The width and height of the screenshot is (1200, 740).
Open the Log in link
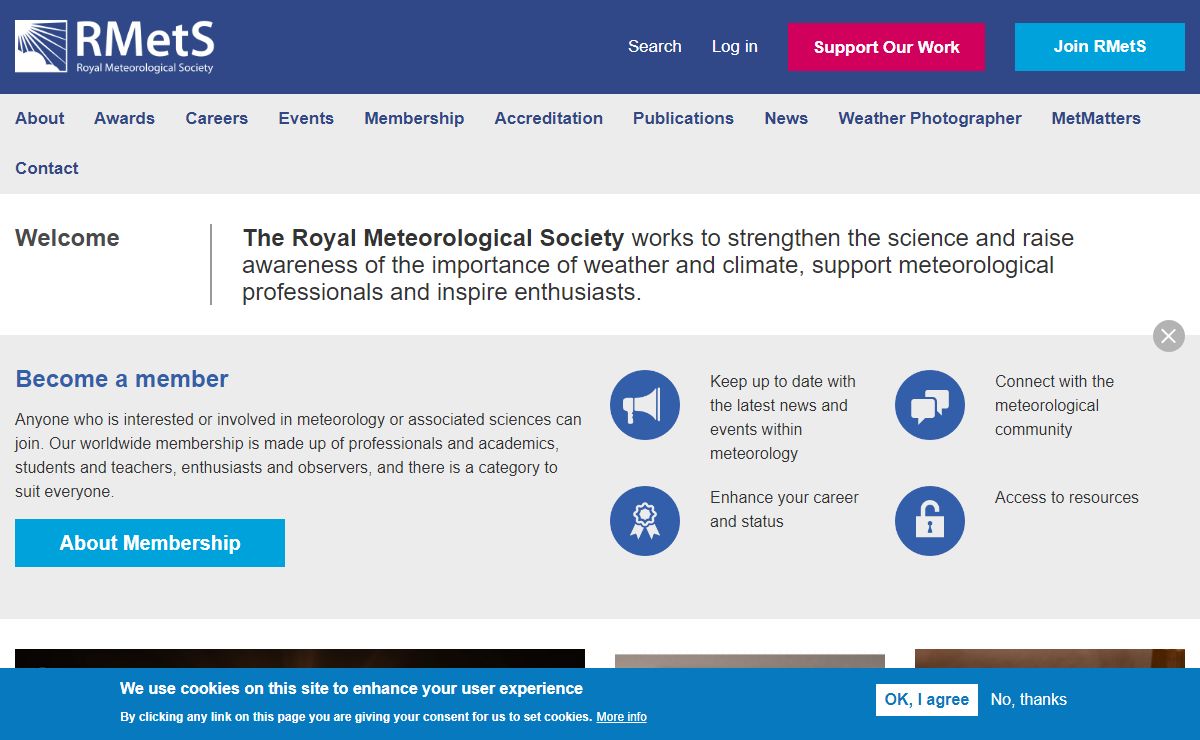pyautogui.click(x=735, y=46)
